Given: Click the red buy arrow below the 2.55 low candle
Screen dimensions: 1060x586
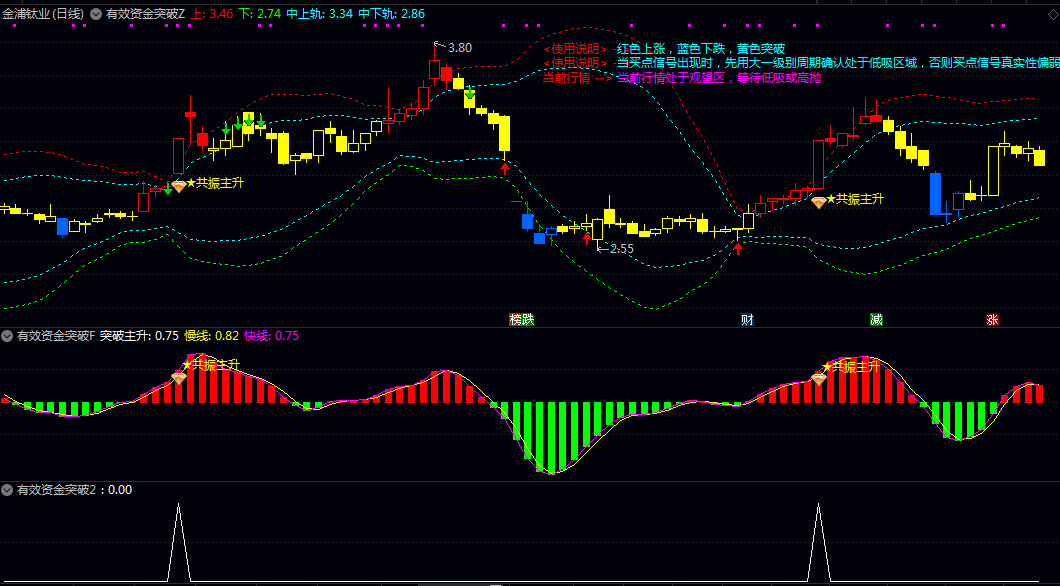Looking at the screenshot, I should pyautogui.click(x=587, y=239).
